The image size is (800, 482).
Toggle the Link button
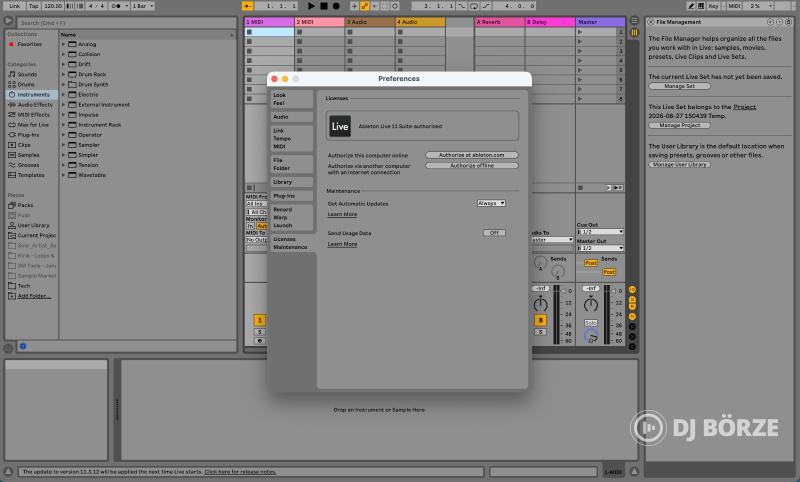[x=15, y=6]
